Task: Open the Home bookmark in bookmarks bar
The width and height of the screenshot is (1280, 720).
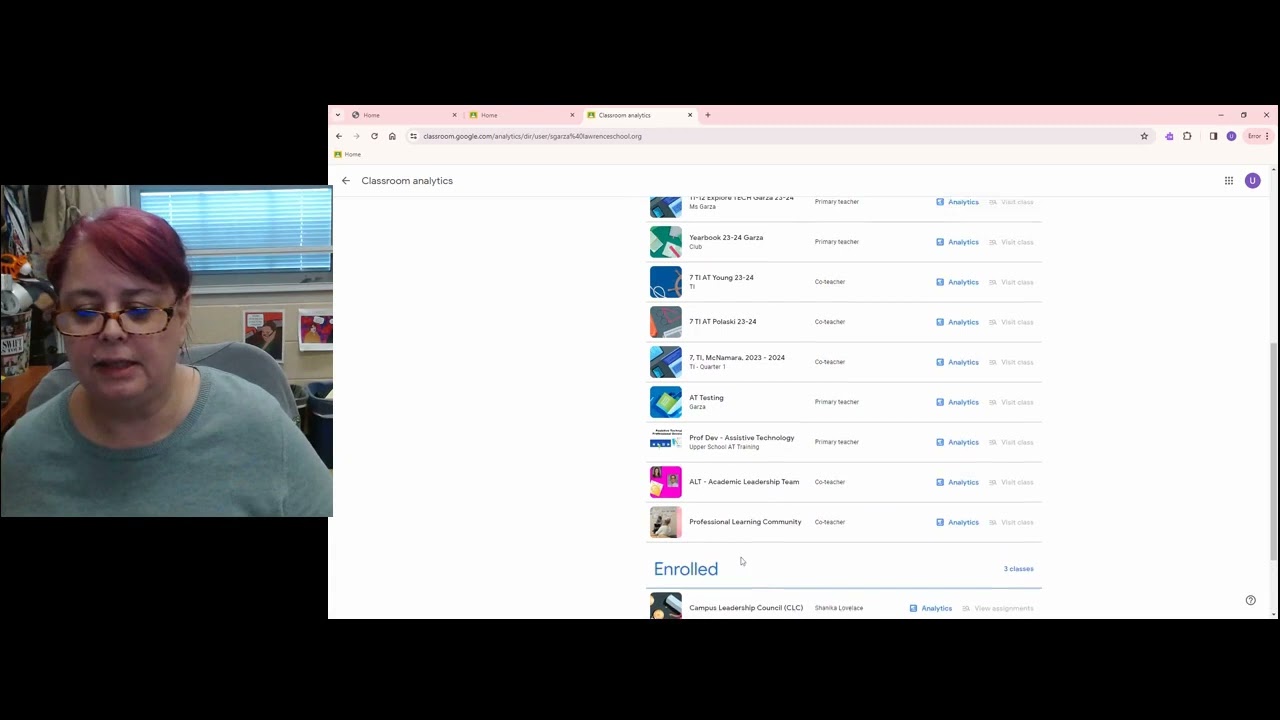Action: 347,154
